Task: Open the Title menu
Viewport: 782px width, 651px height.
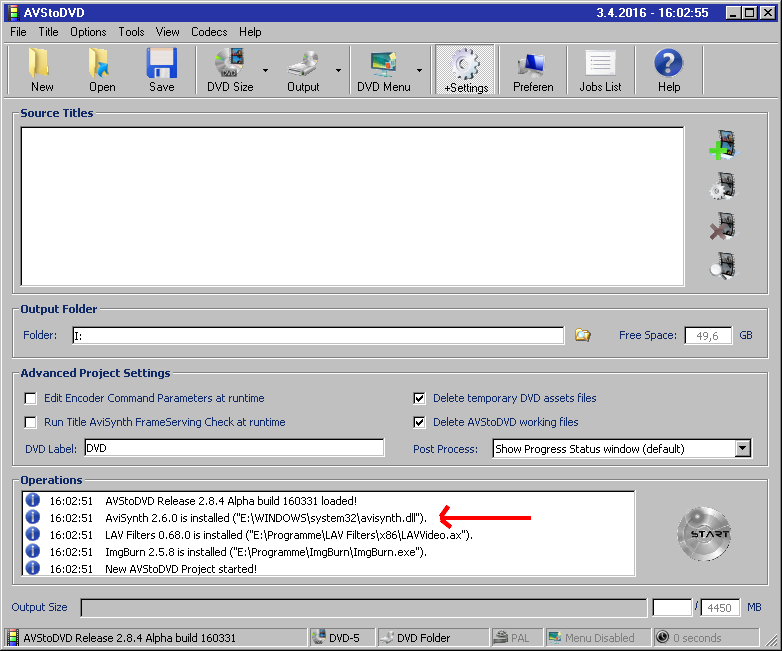Action: (48, 32)
